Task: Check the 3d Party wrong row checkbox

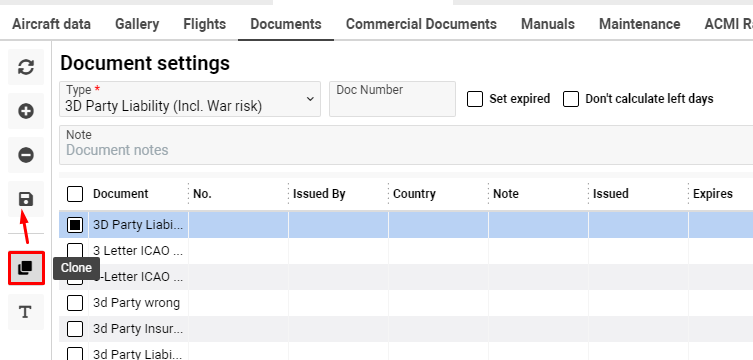Action: click(x=75, y=303)
